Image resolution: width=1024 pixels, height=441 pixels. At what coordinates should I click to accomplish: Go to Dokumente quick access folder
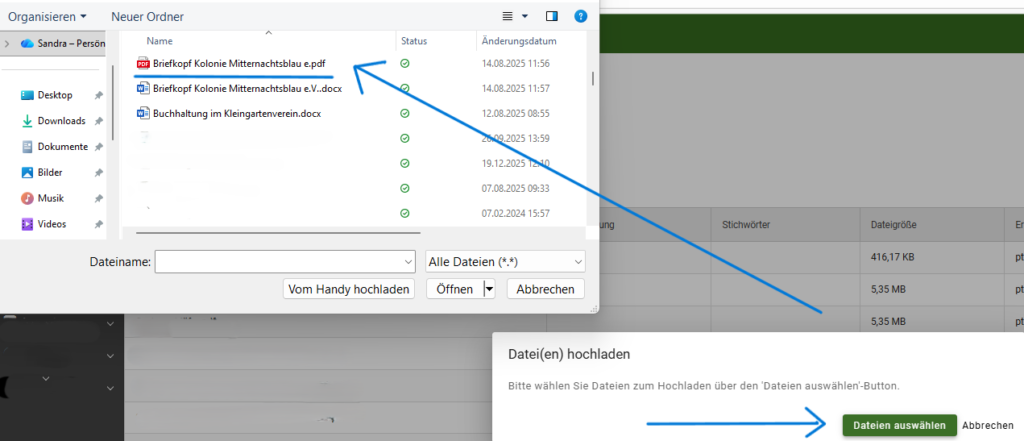pos(62,147)
